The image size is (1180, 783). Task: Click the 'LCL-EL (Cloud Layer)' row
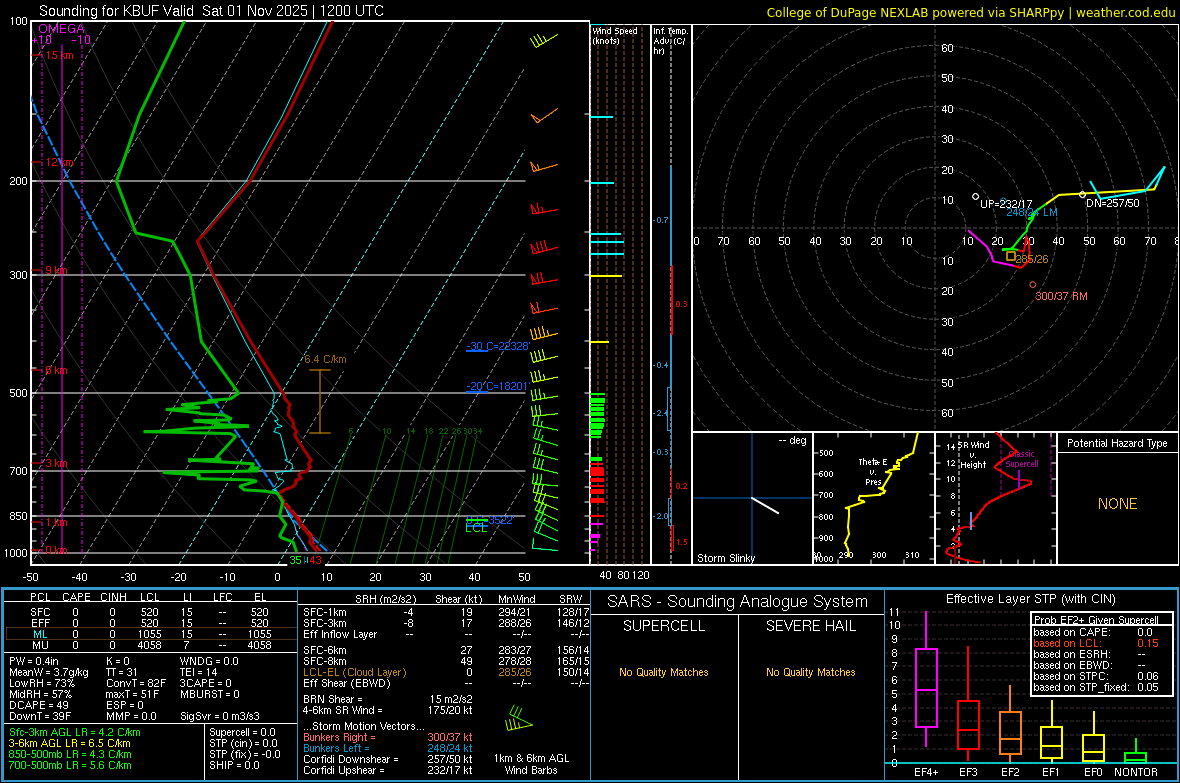[446, 672]
